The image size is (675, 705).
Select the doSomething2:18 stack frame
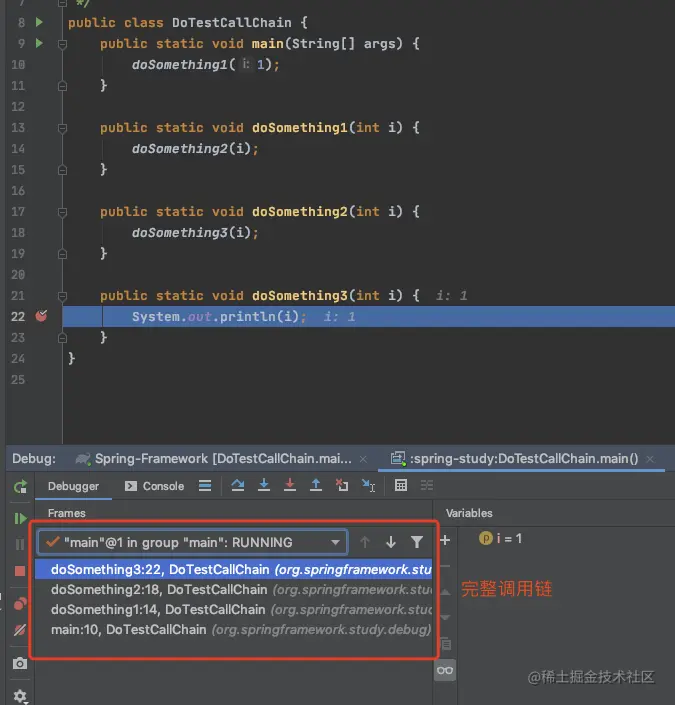pyautogui.click(x=233, y=589)
